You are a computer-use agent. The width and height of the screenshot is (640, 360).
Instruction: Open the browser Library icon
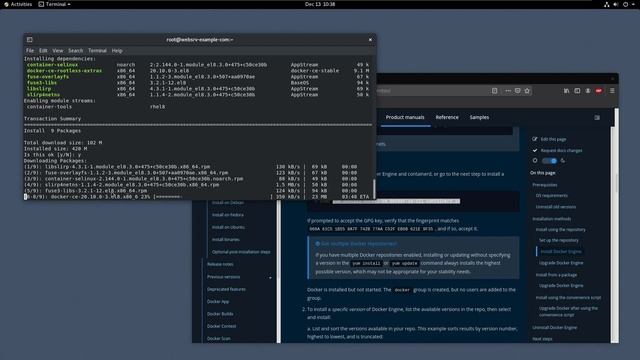(x=566, y=91)
